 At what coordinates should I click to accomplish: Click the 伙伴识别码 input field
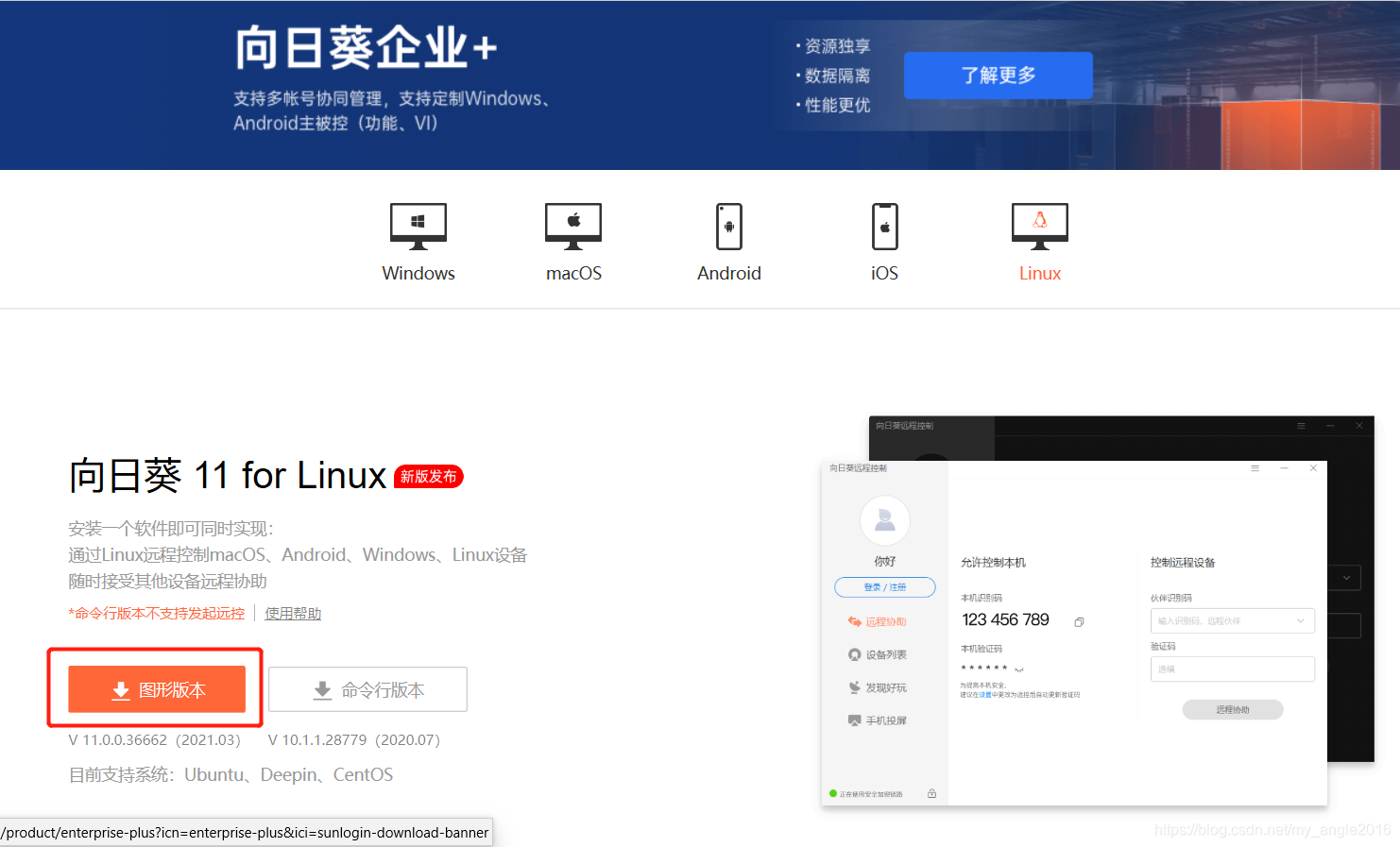1233,620
